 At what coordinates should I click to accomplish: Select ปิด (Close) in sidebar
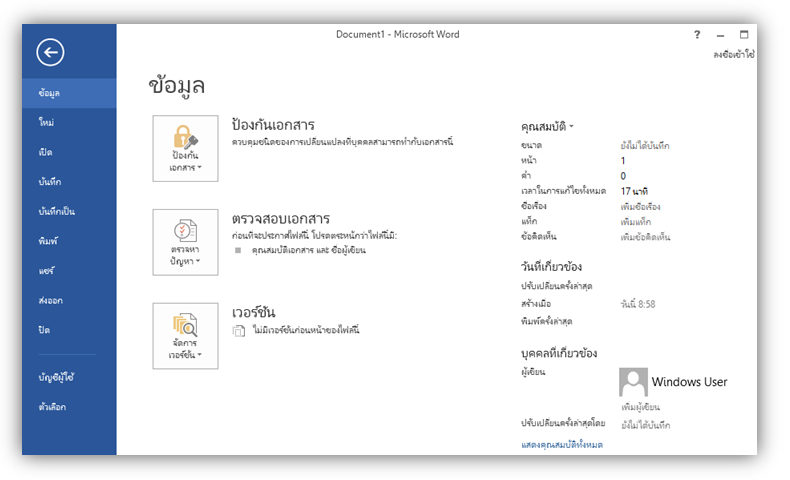click(x=69, y=330)
